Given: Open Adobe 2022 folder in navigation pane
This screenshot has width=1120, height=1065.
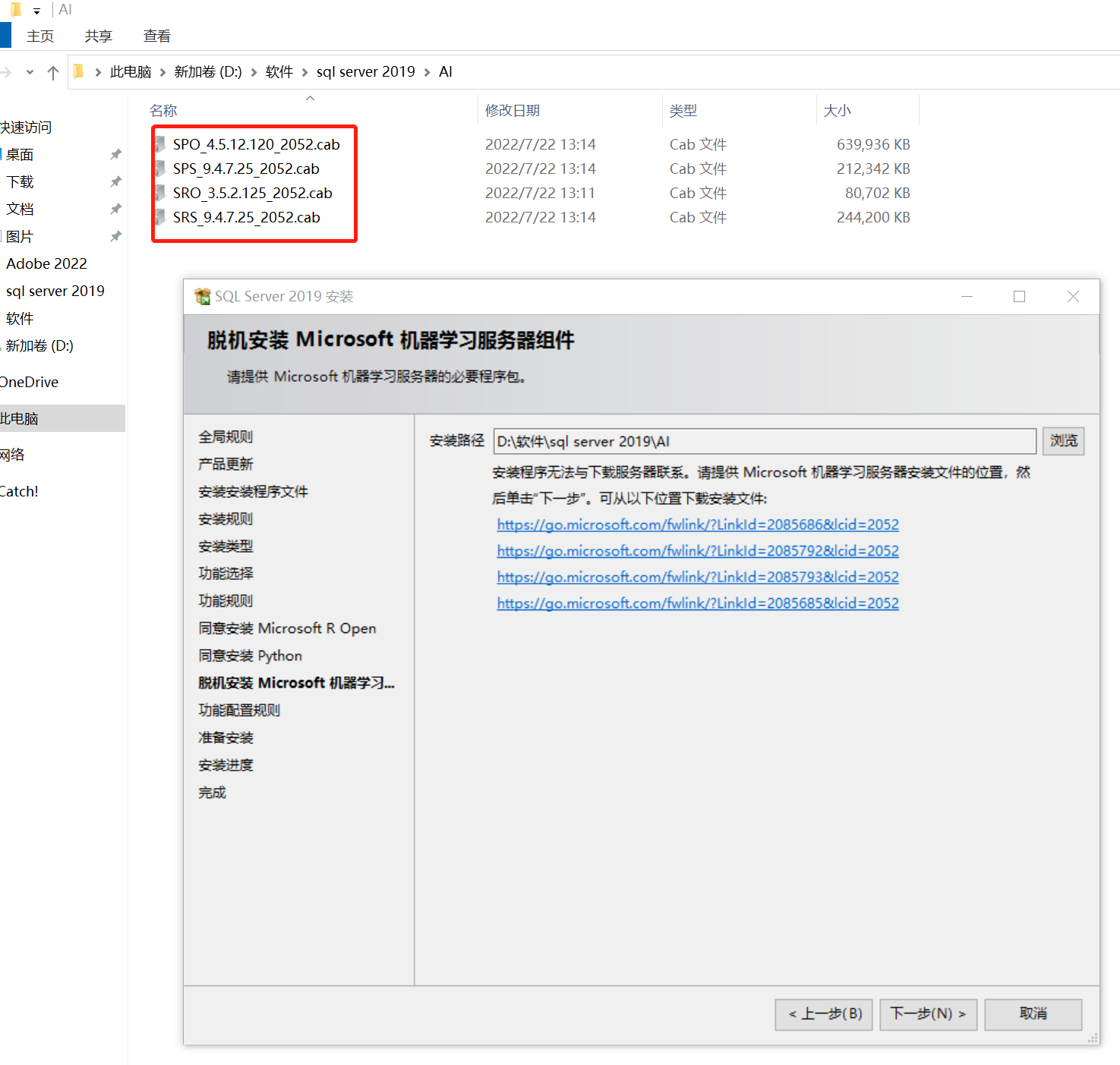Looking at the screenshot, I should (46, 264).
